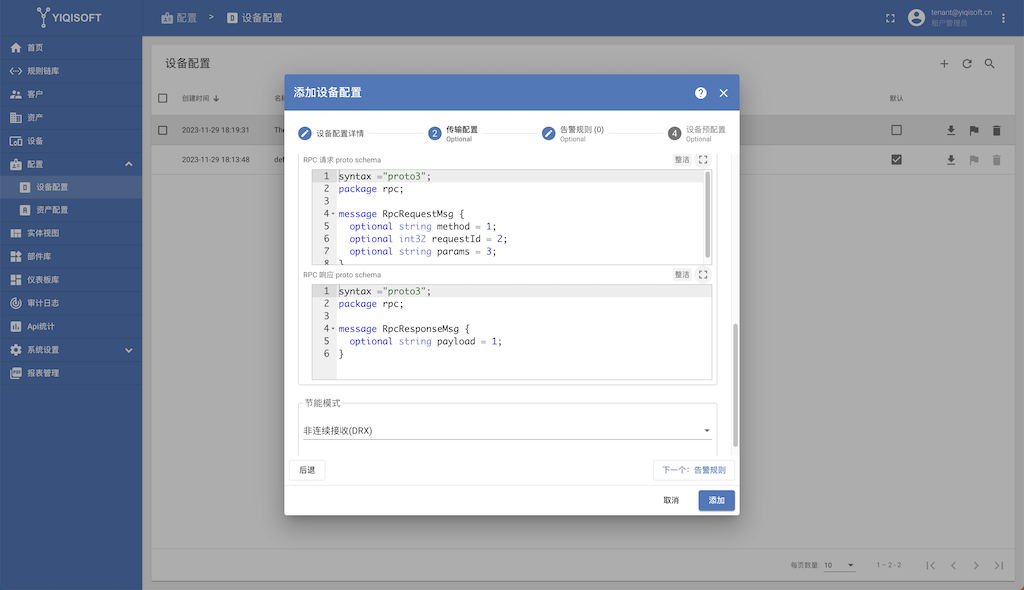
Task: Tick the select-all checkbox in table header
Action: coord(163,99)
